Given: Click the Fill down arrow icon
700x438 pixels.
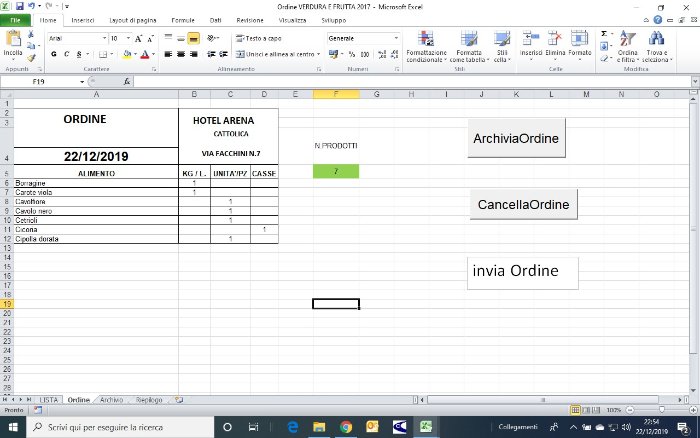Looking at the screenshot, I should (604, 46).
